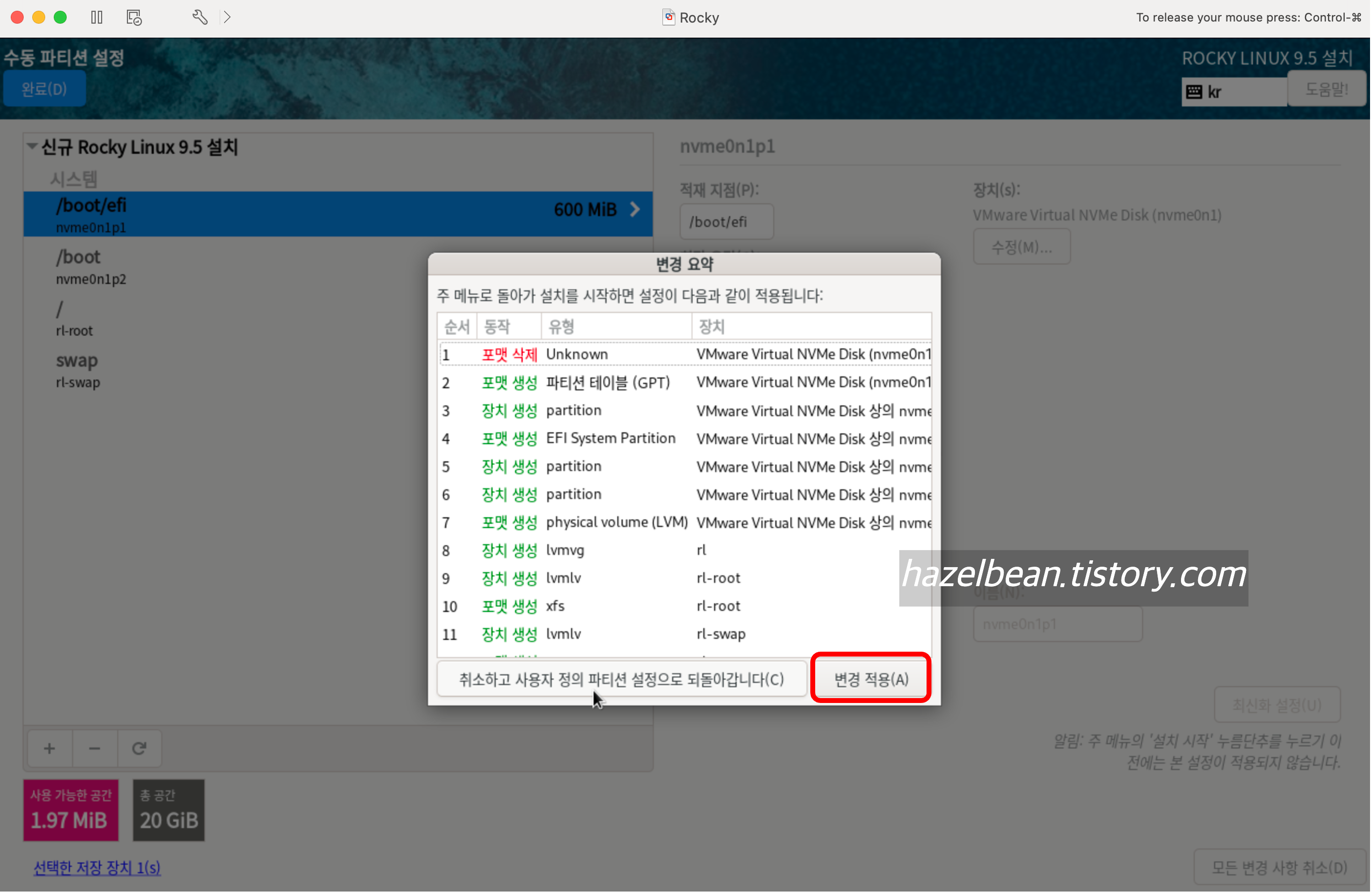
Task: Select row 3 장치 생성 partition
Action: (x=685, y=411)
